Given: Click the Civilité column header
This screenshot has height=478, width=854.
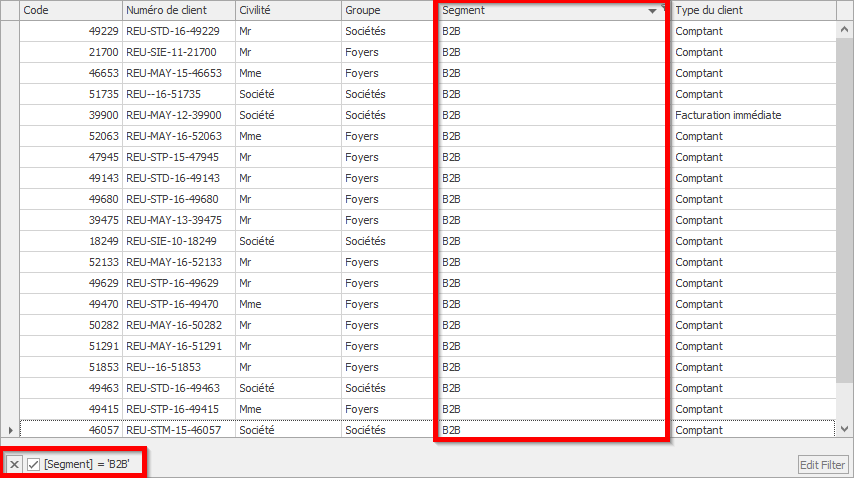Looking at the screenshot, I should pos(288,10).
